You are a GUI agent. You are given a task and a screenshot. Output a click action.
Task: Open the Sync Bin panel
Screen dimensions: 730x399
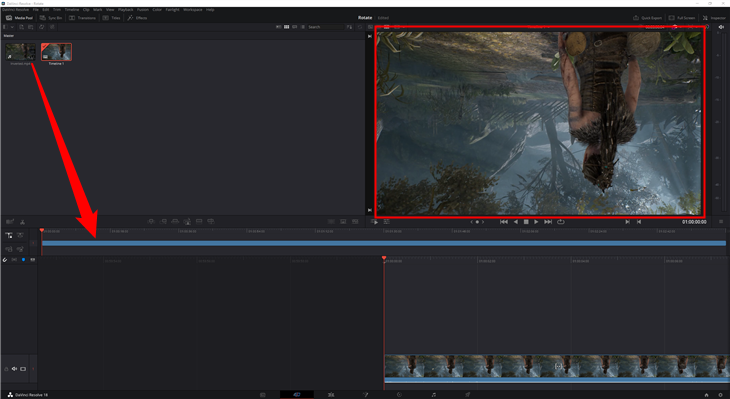[x=51, y=18]
